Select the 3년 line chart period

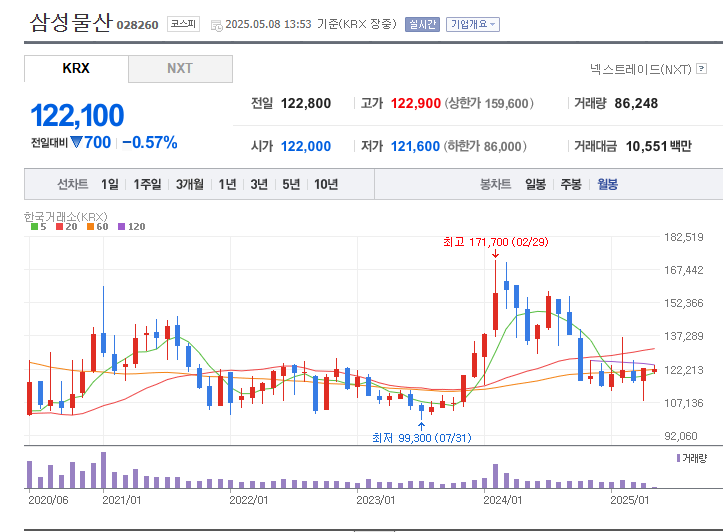[259, 184]
